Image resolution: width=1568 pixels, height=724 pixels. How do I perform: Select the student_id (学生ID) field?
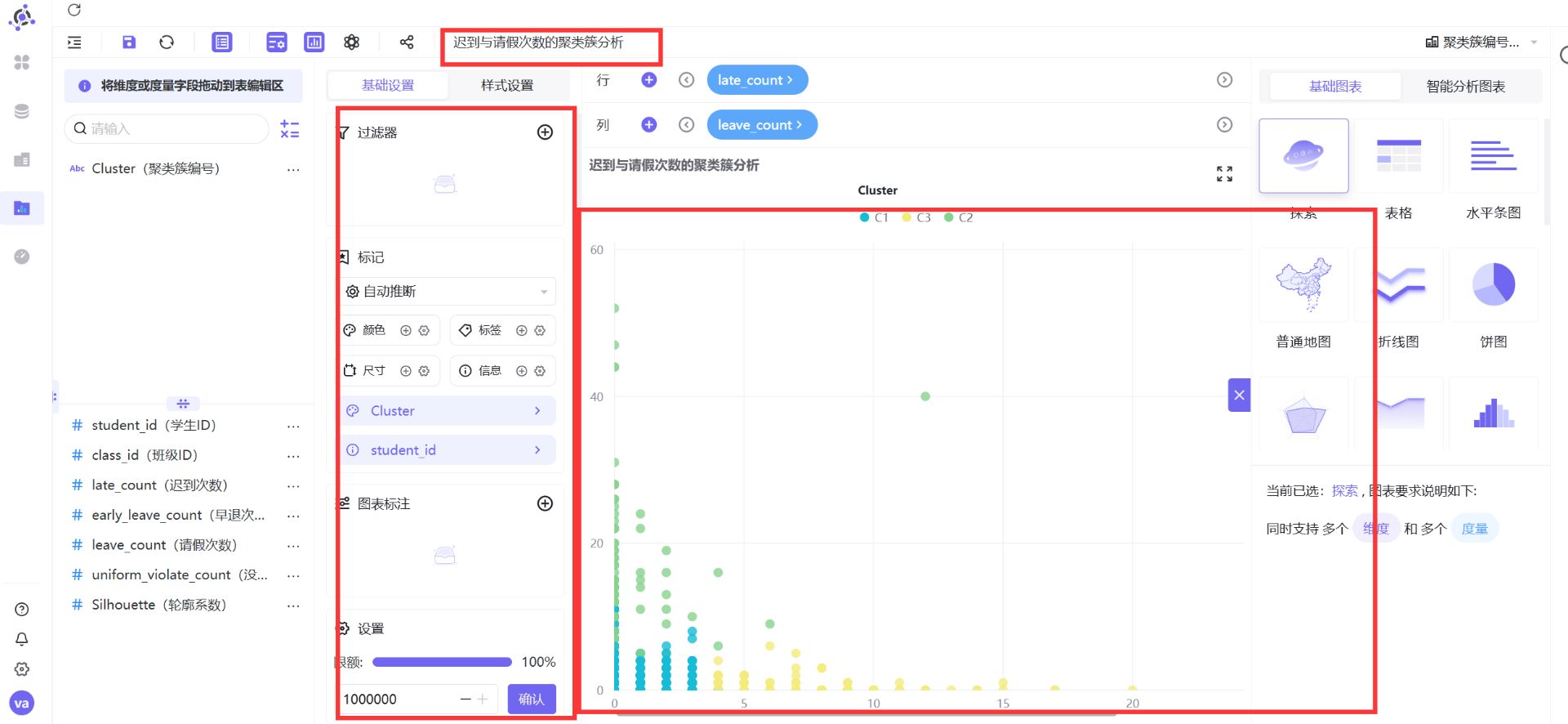pyautogui.click(x=154, y=426)
